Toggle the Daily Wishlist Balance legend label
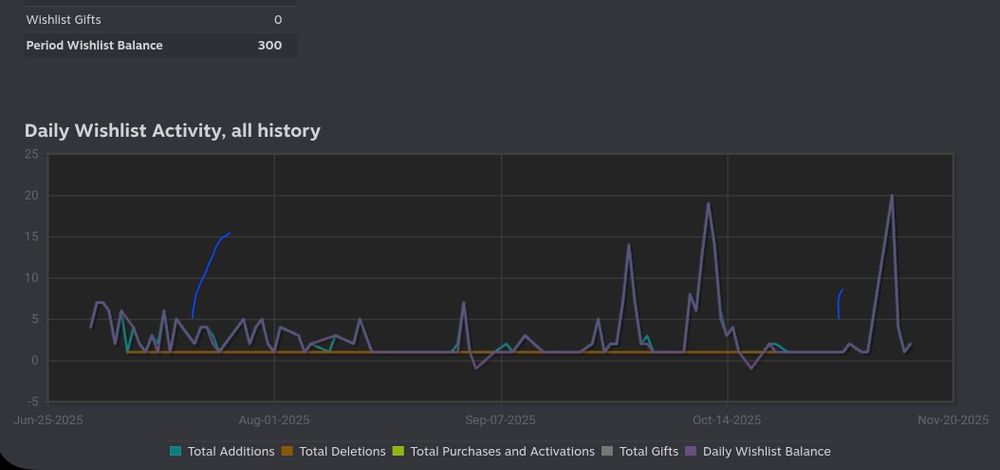Image resolution: width=1000 pixels, height=470 pixels. tap(767, 452)
